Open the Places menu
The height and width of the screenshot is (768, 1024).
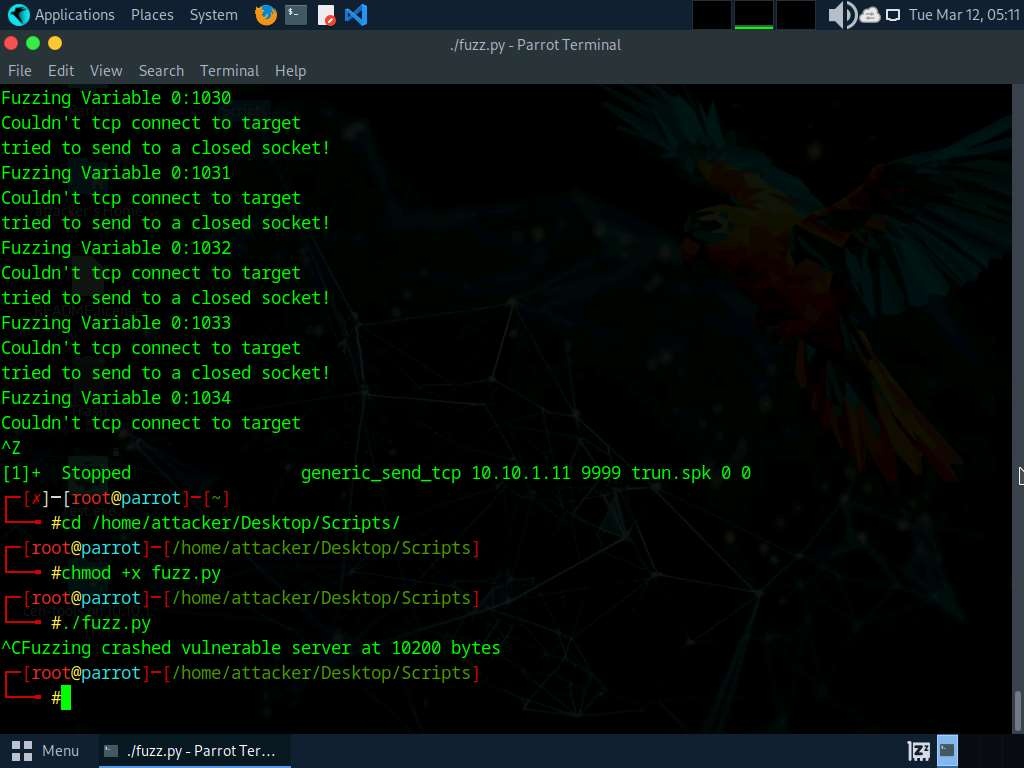[x=152, y=15]
